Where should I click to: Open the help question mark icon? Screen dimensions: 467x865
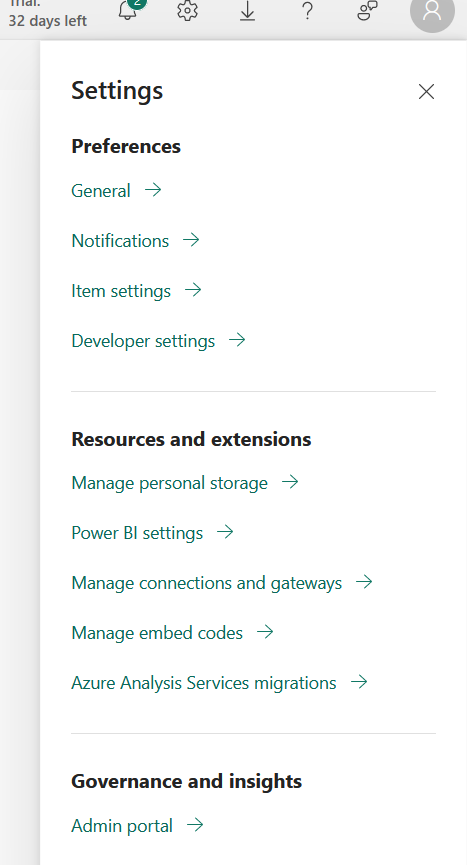(x=308, y=10)
